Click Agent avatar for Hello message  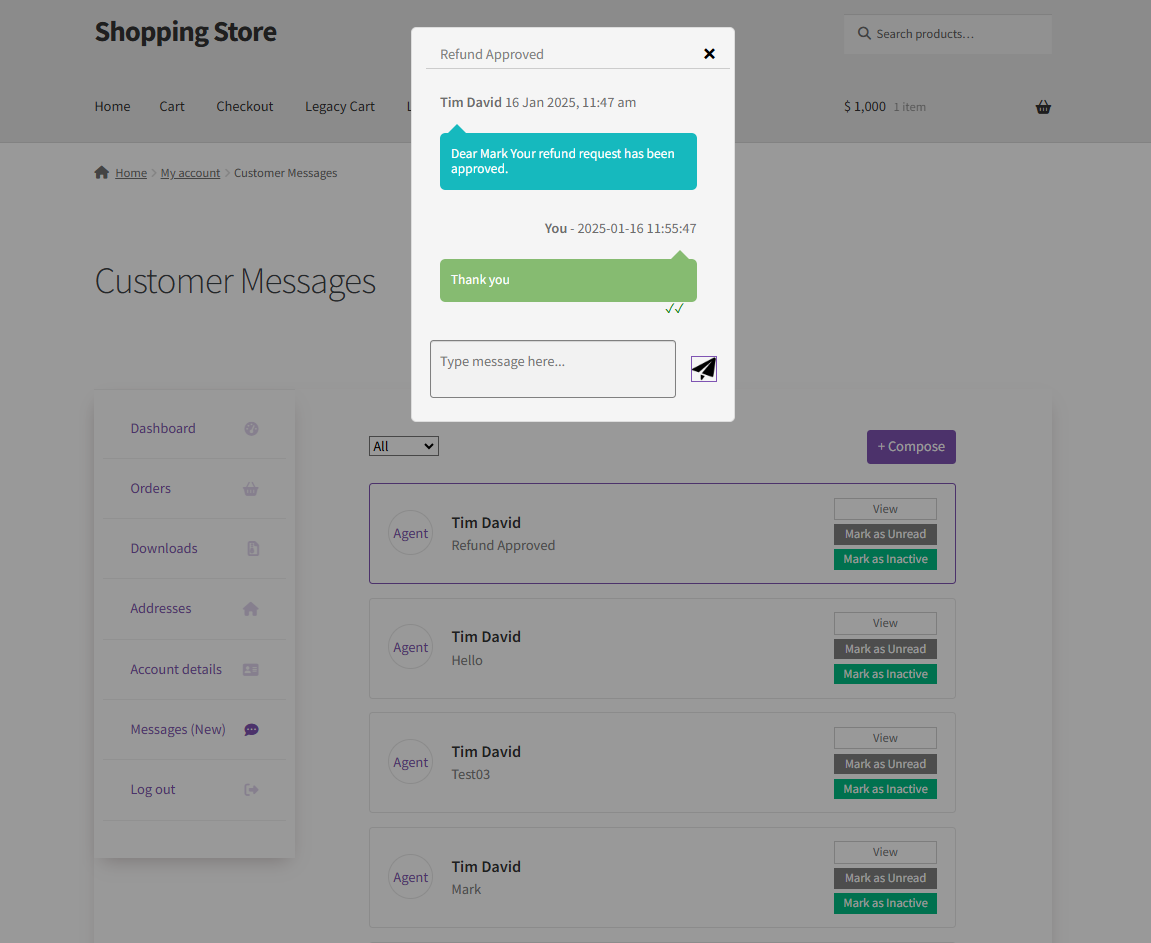410,647
